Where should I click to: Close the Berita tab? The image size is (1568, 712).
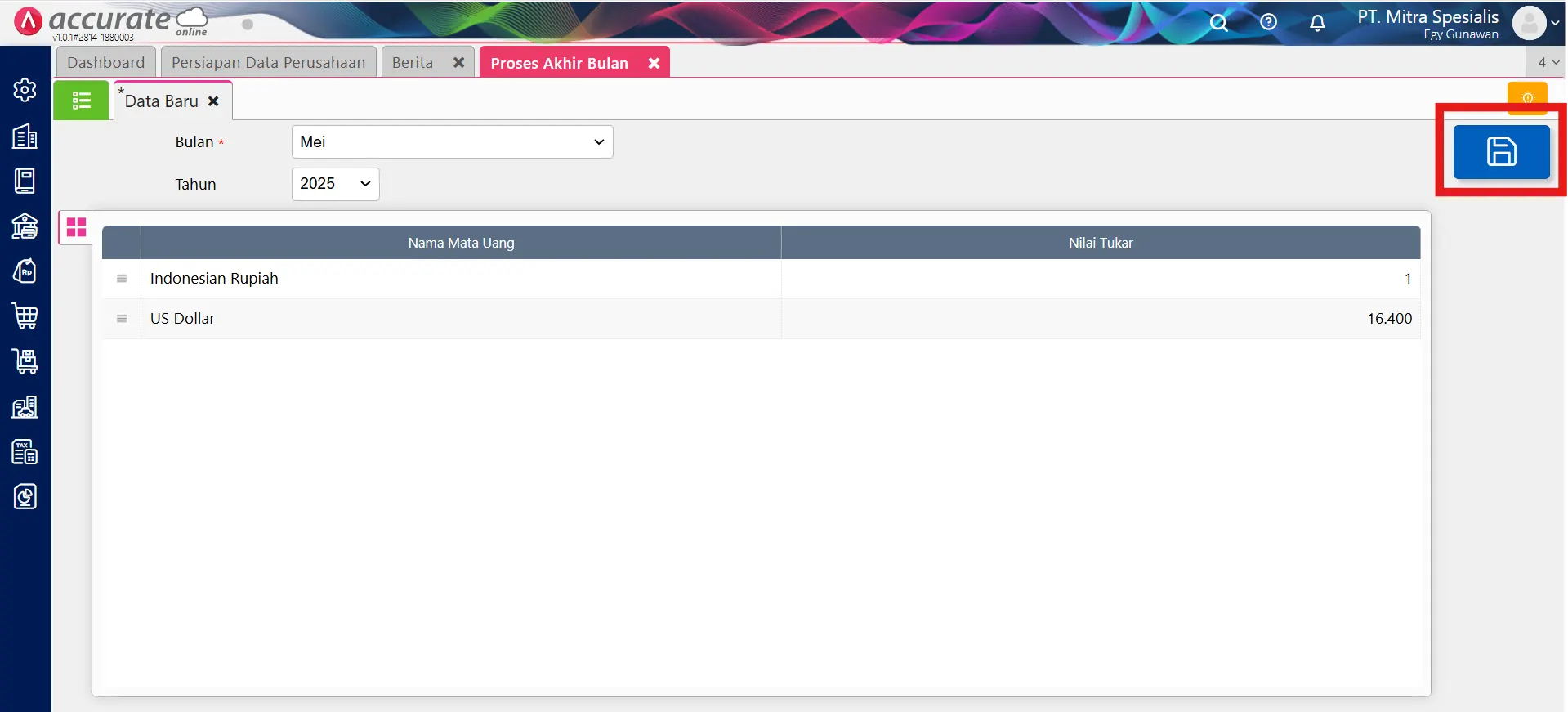click(x=458, y=63)
